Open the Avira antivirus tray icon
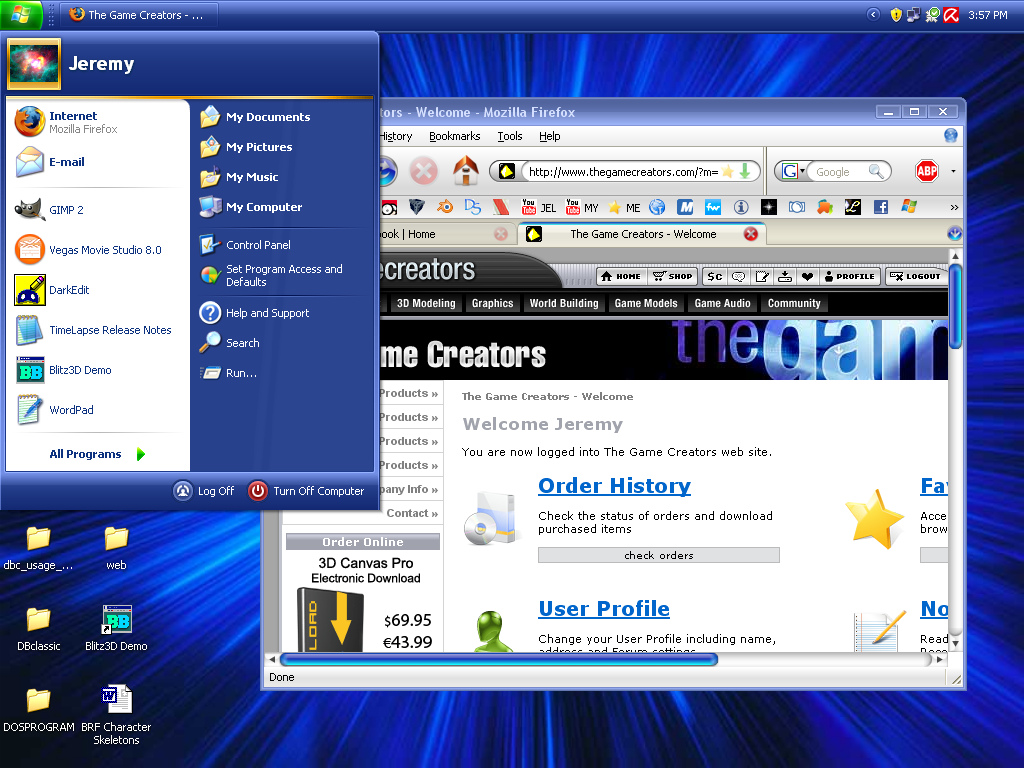1024x768 pixels. (x=951, y=14)
